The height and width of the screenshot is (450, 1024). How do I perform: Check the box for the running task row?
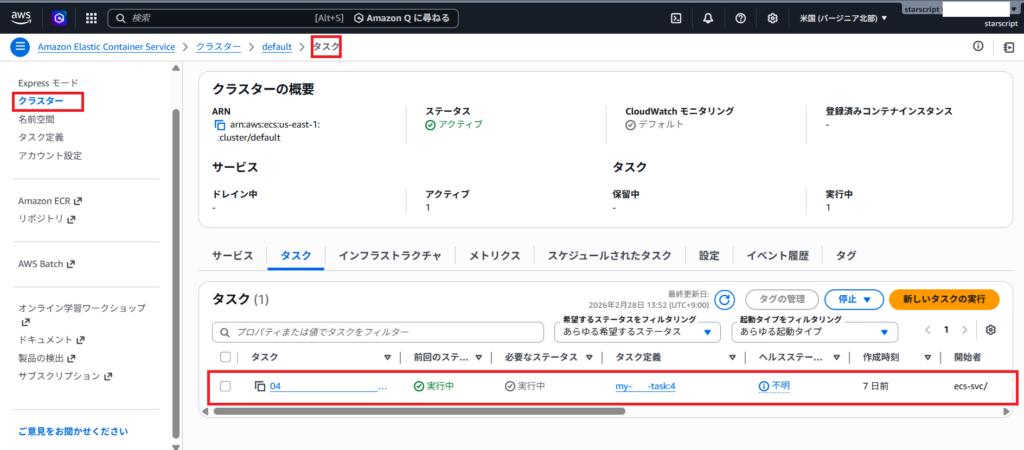tap(225, 386)
